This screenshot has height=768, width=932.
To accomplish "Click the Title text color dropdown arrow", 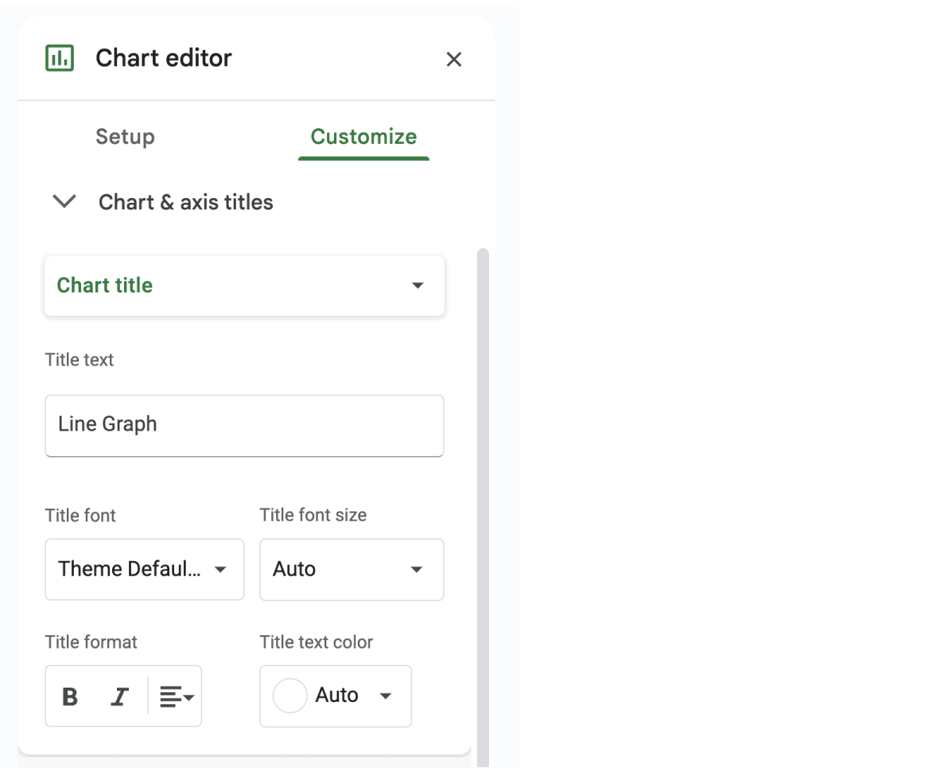I will pos(386,695).
